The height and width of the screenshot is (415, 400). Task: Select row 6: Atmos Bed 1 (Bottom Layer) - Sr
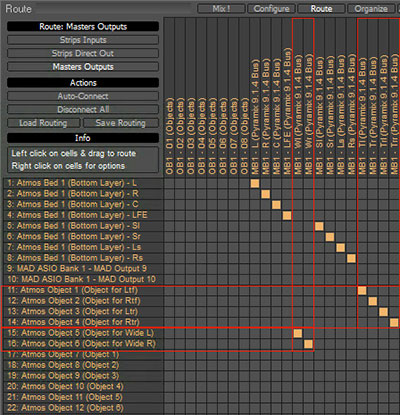tap(84, 236)
